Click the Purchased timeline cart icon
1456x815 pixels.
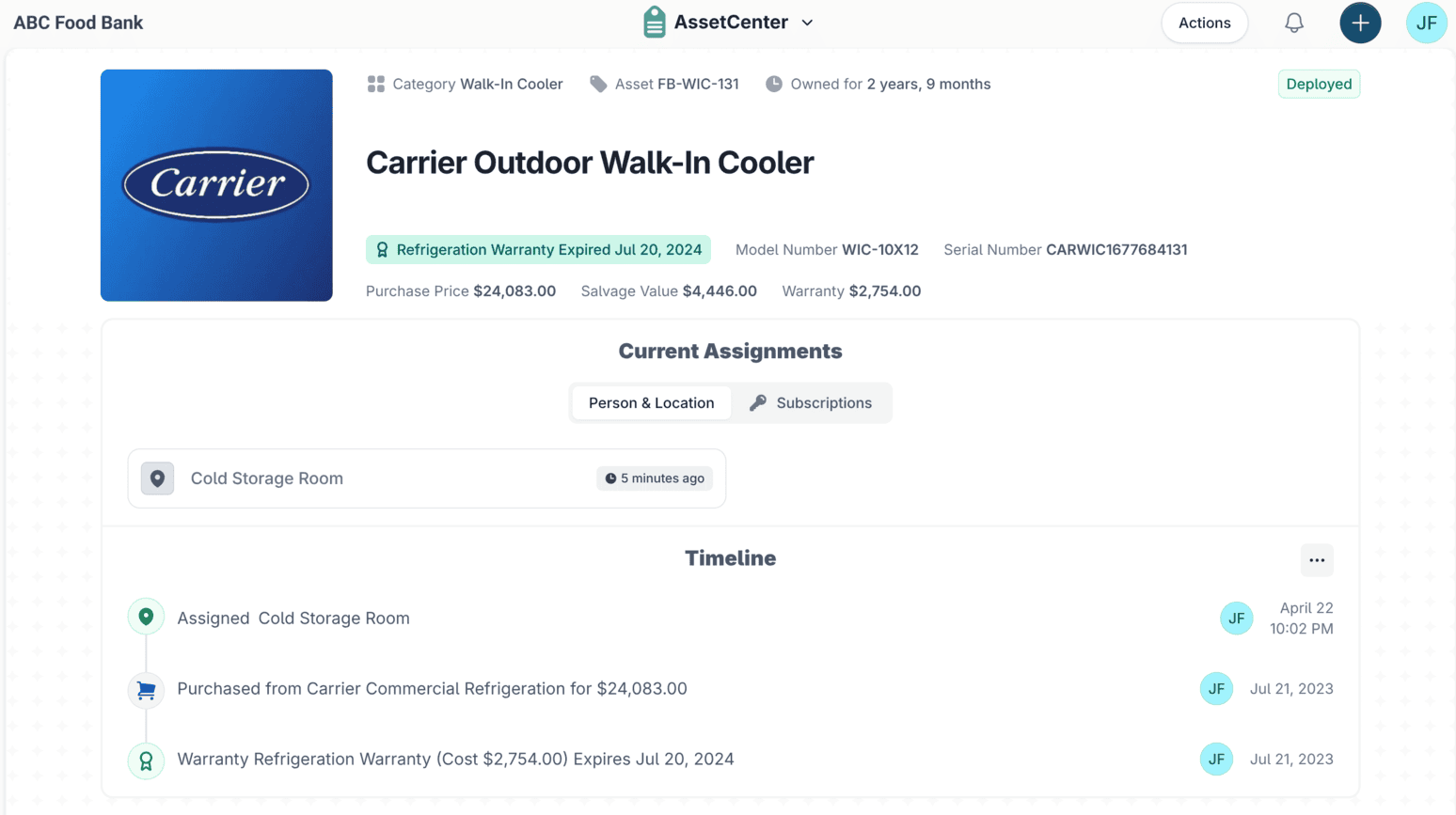(146, 690)
